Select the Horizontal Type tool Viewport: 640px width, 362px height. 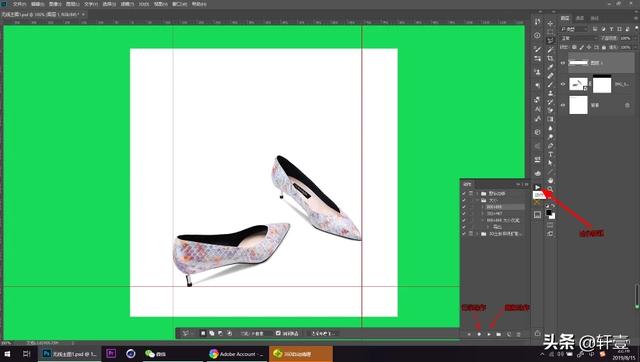[550, 154]
